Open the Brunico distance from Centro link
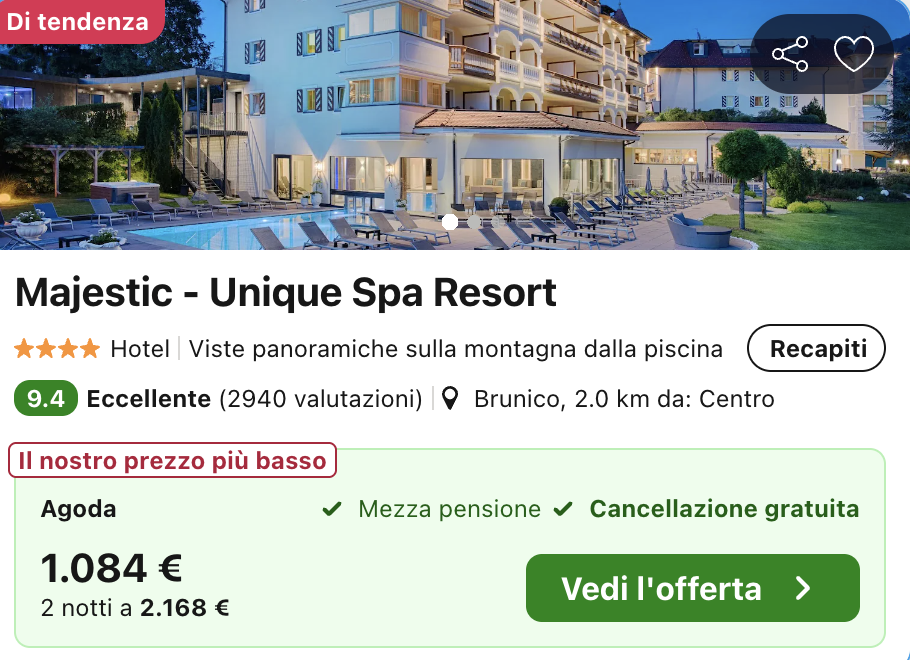 tap(624, 399)
